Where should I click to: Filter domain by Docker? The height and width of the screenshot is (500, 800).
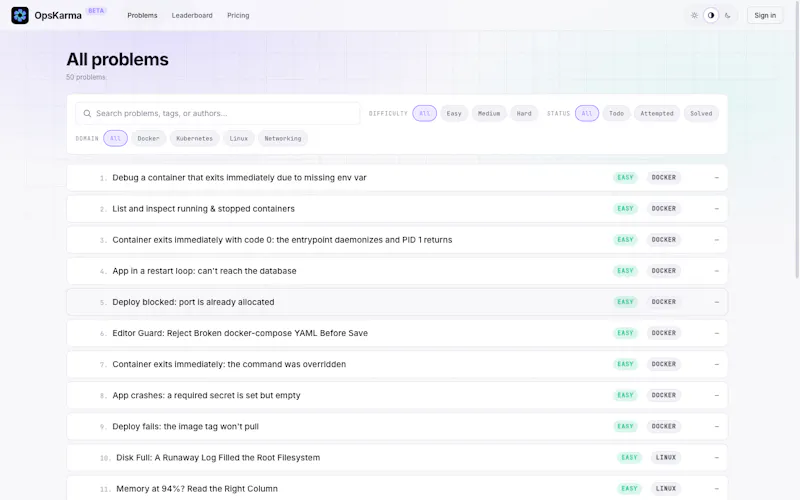(148, 138)
